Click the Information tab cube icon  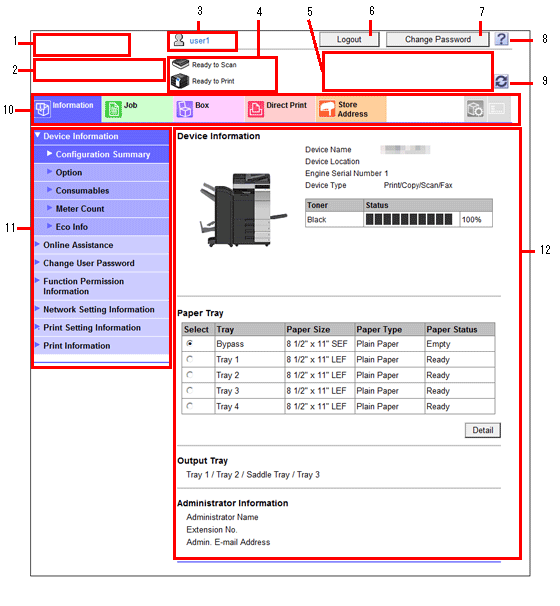tap(43, 109)
